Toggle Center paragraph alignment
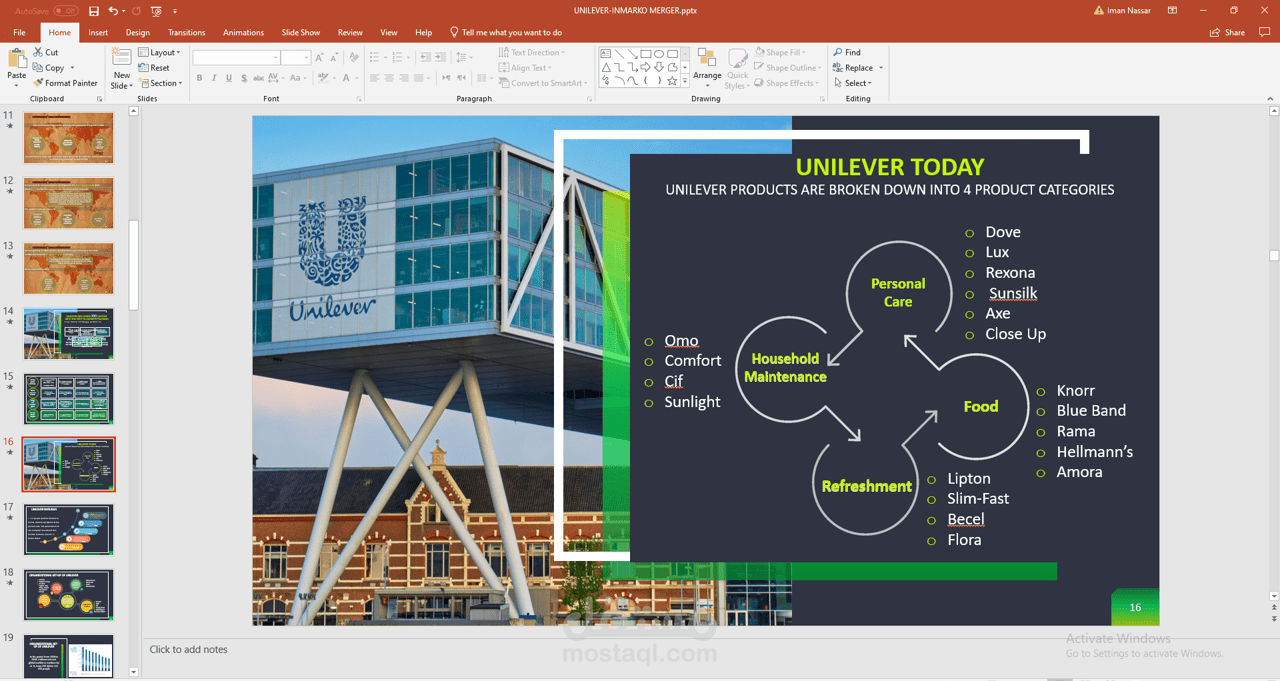Image resolution: width=1280 pixels, height=681 pixels. [x=389, y=78]
